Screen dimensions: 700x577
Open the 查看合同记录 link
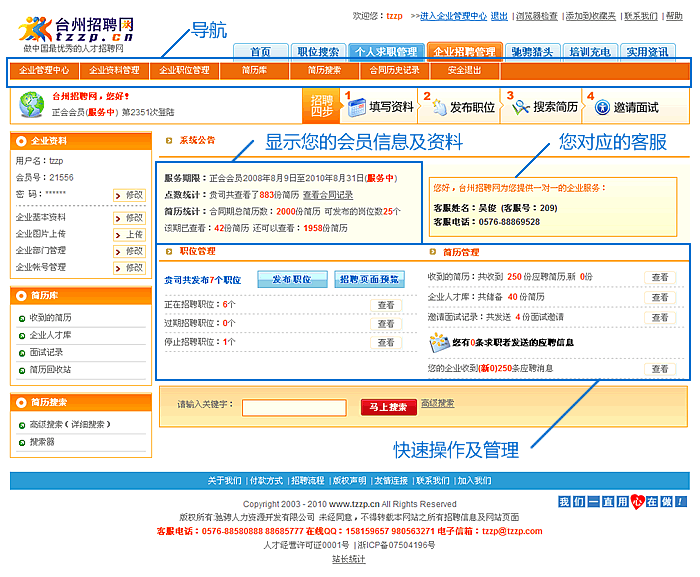tap(328, 195)
